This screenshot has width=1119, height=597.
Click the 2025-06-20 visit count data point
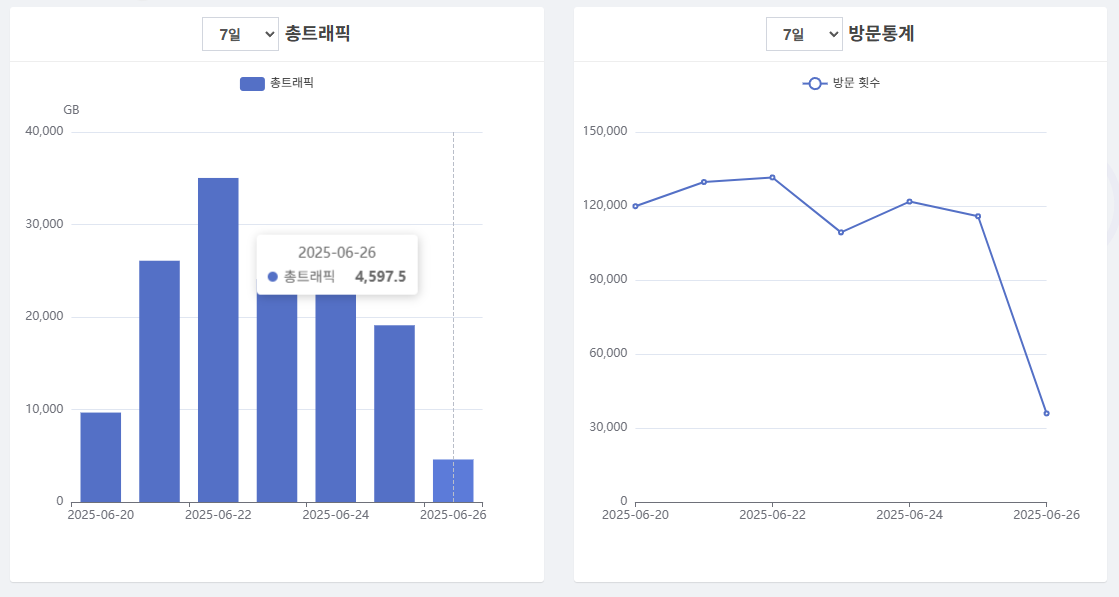[x=635, y=206]
